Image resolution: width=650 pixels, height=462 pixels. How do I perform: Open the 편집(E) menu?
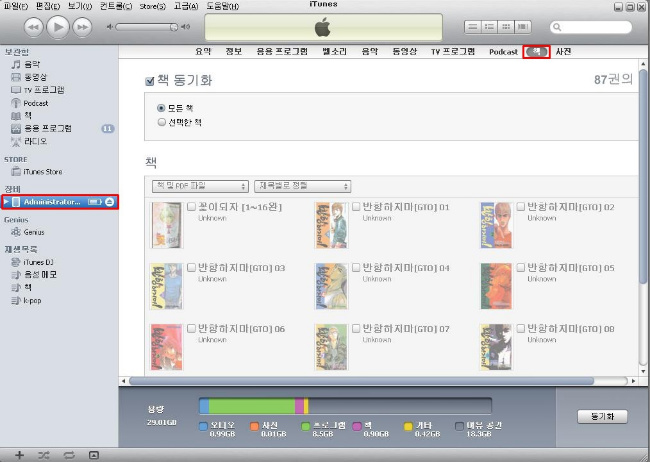[48, 6]
